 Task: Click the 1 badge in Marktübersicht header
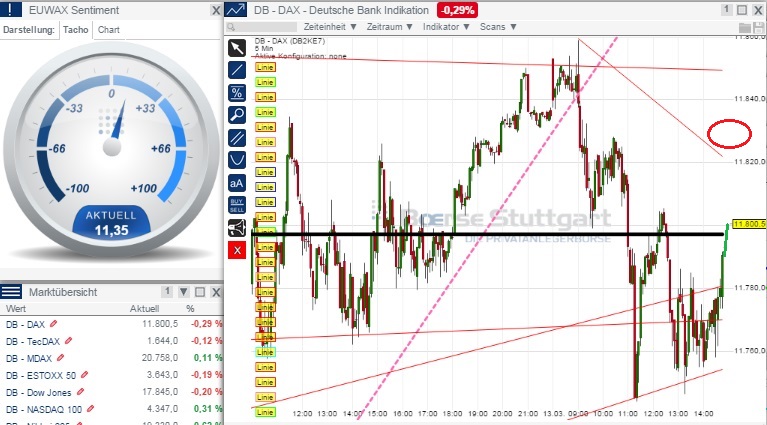(167, 291)
